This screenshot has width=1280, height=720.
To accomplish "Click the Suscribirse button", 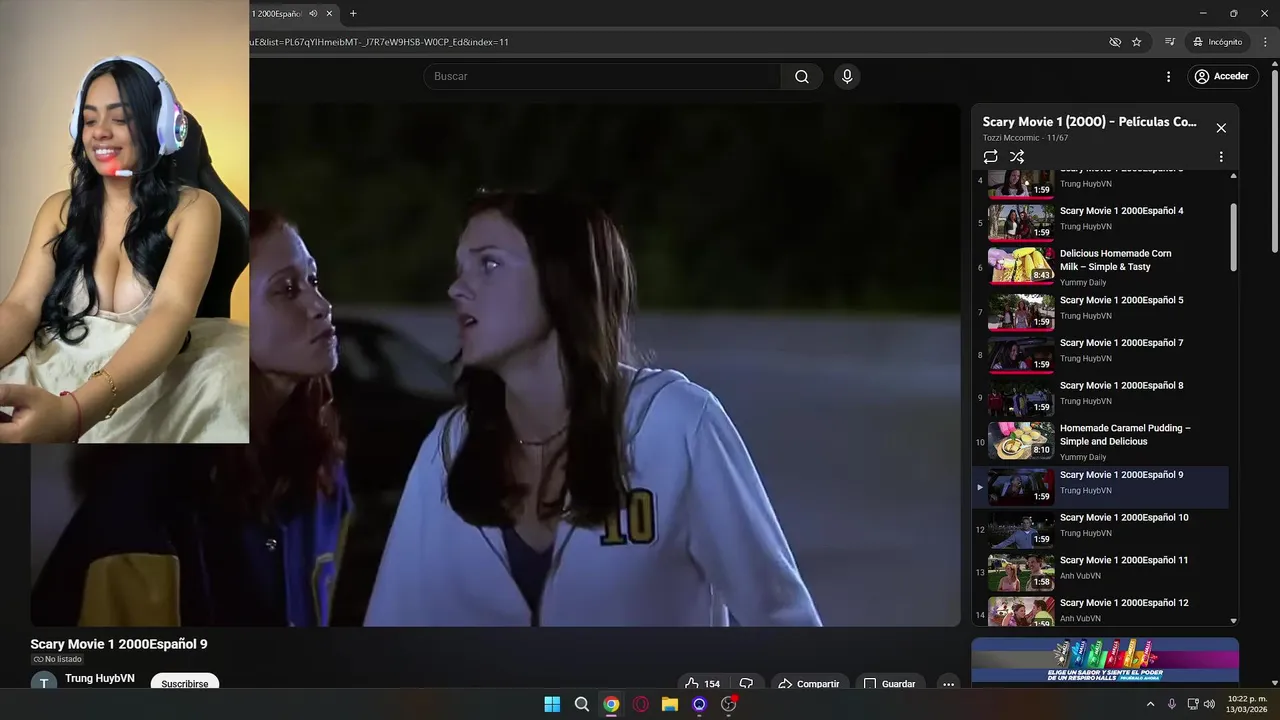I will click(185, 683).
